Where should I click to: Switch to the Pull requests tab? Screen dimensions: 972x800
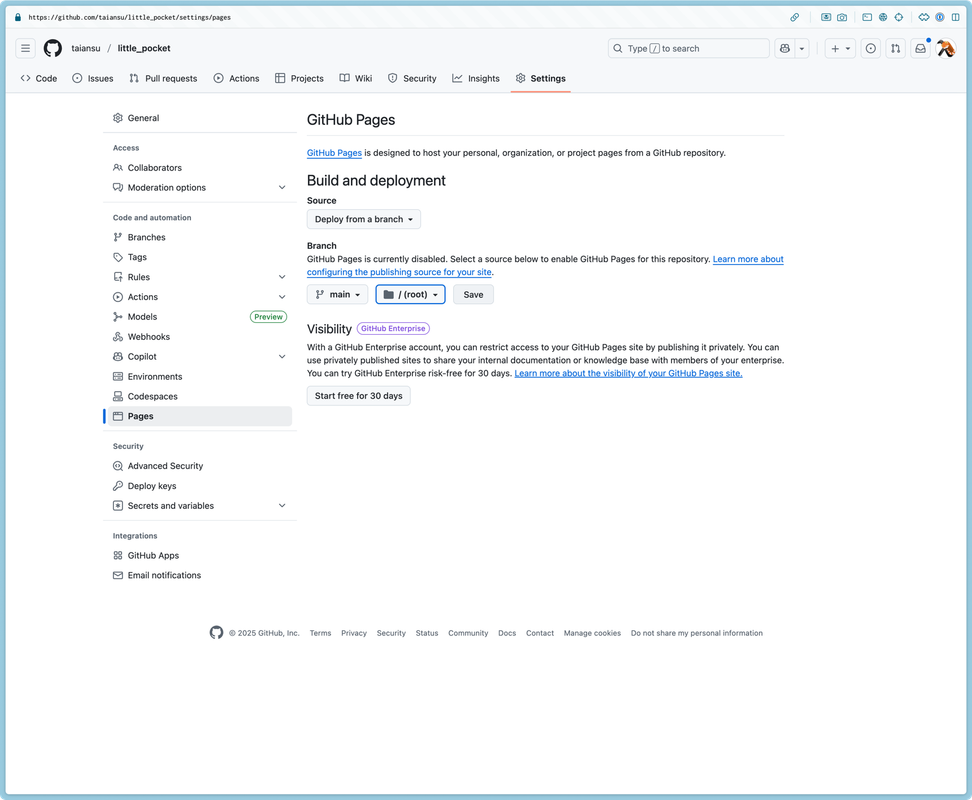(164, 79)
